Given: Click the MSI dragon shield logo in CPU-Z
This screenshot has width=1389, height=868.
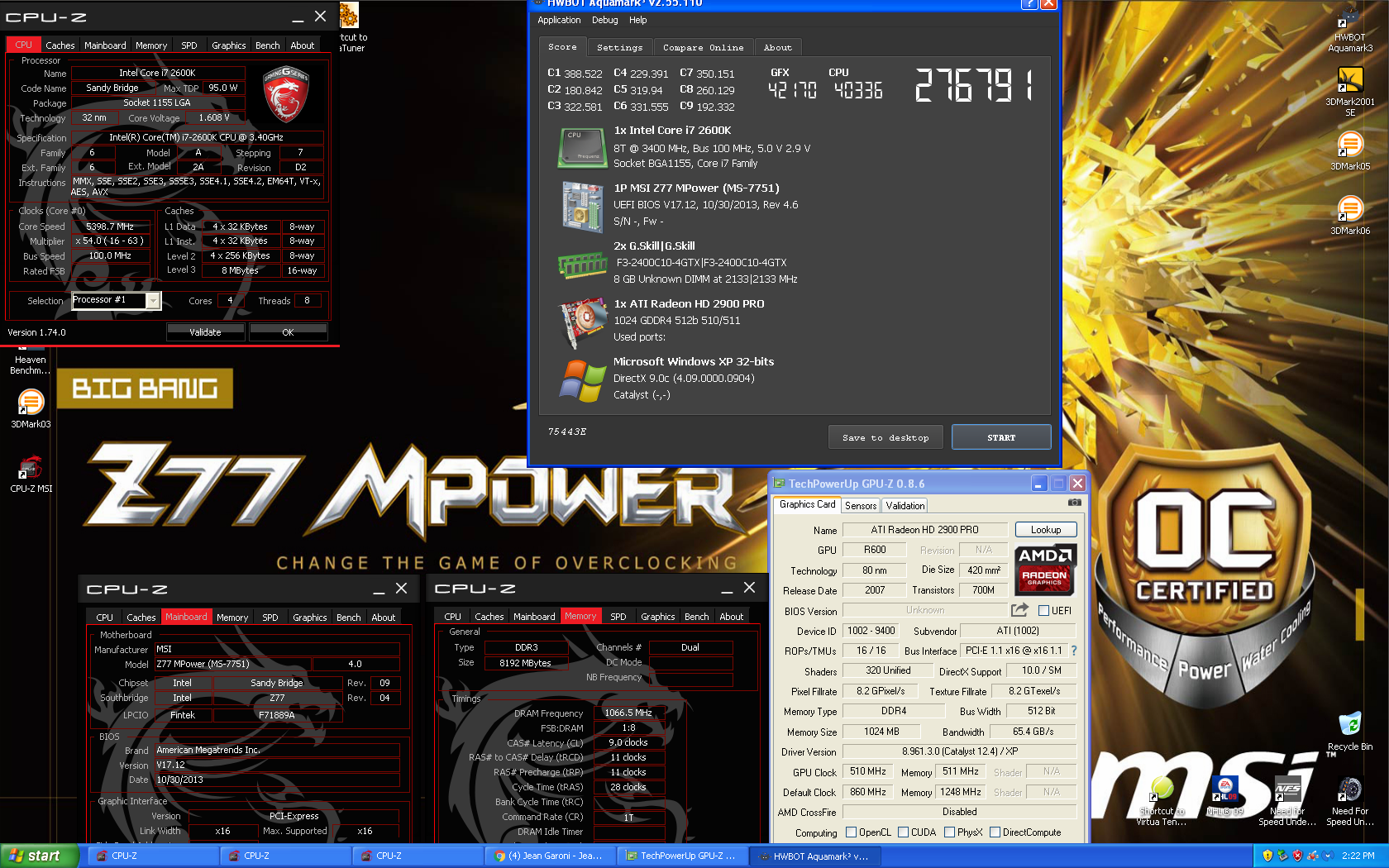Looking at the screenshot, I should pos(285,93).
